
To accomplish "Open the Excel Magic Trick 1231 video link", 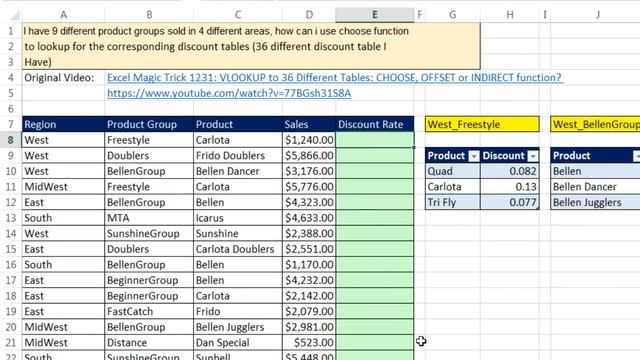I will coord(335,78).
